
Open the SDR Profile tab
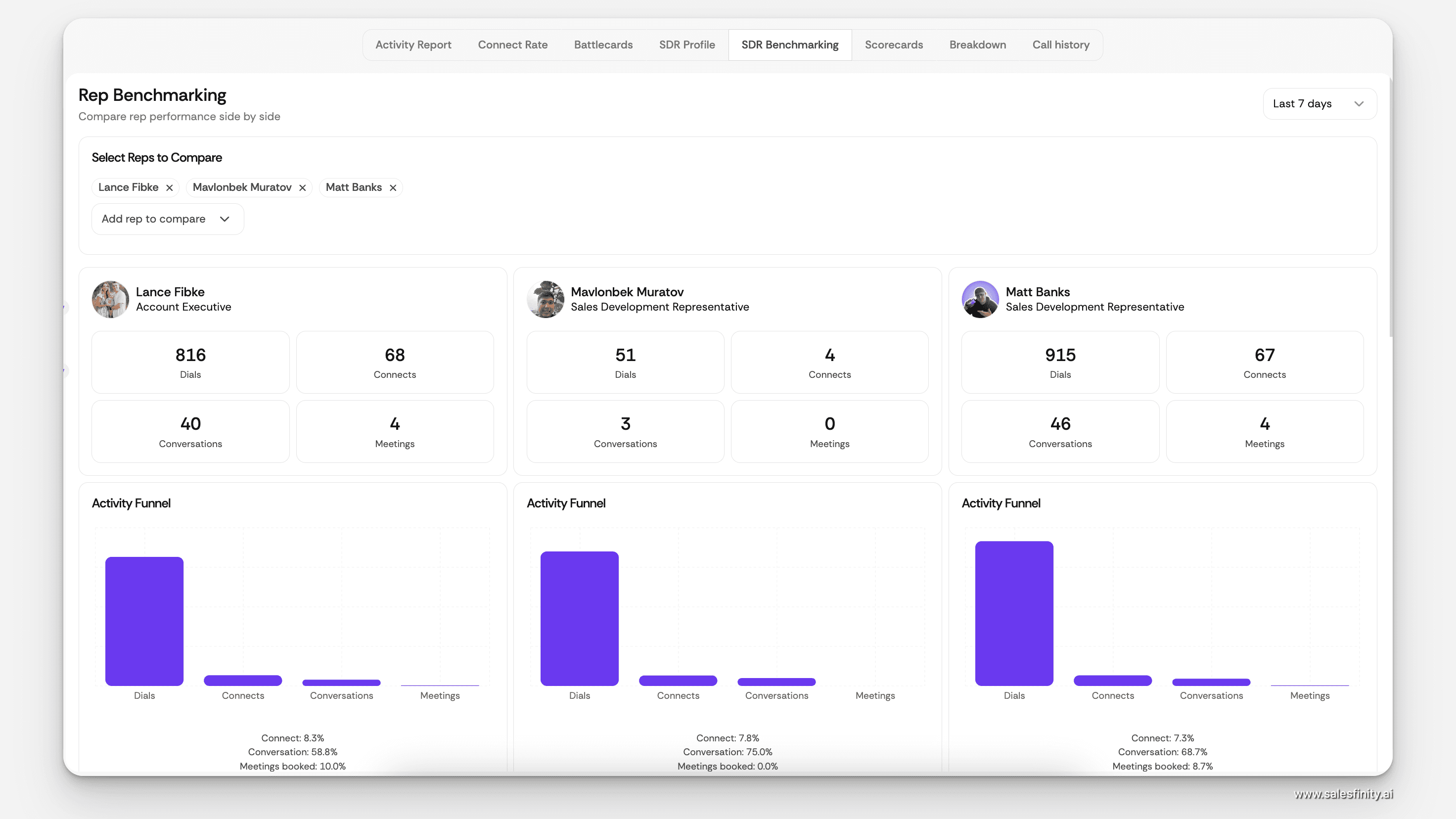687,45
